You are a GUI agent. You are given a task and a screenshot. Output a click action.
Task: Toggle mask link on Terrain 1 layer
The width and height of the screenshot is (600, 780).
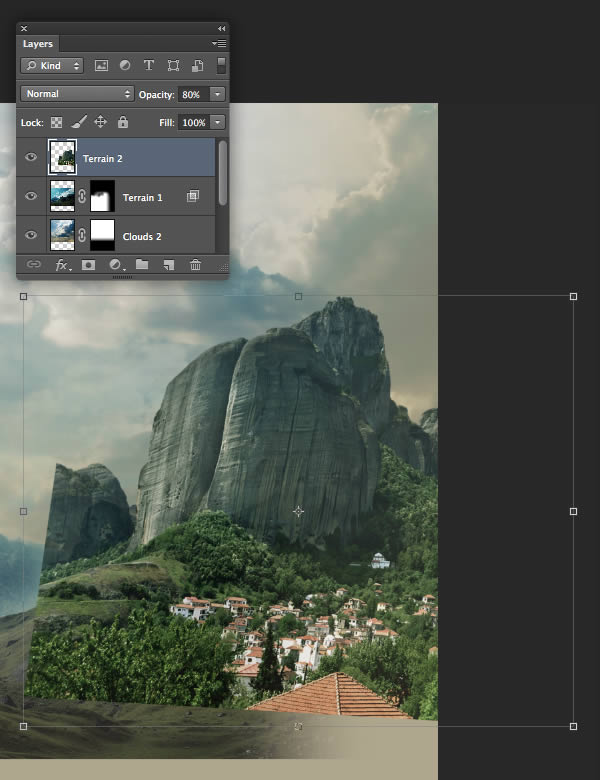[x=82, y=196]
